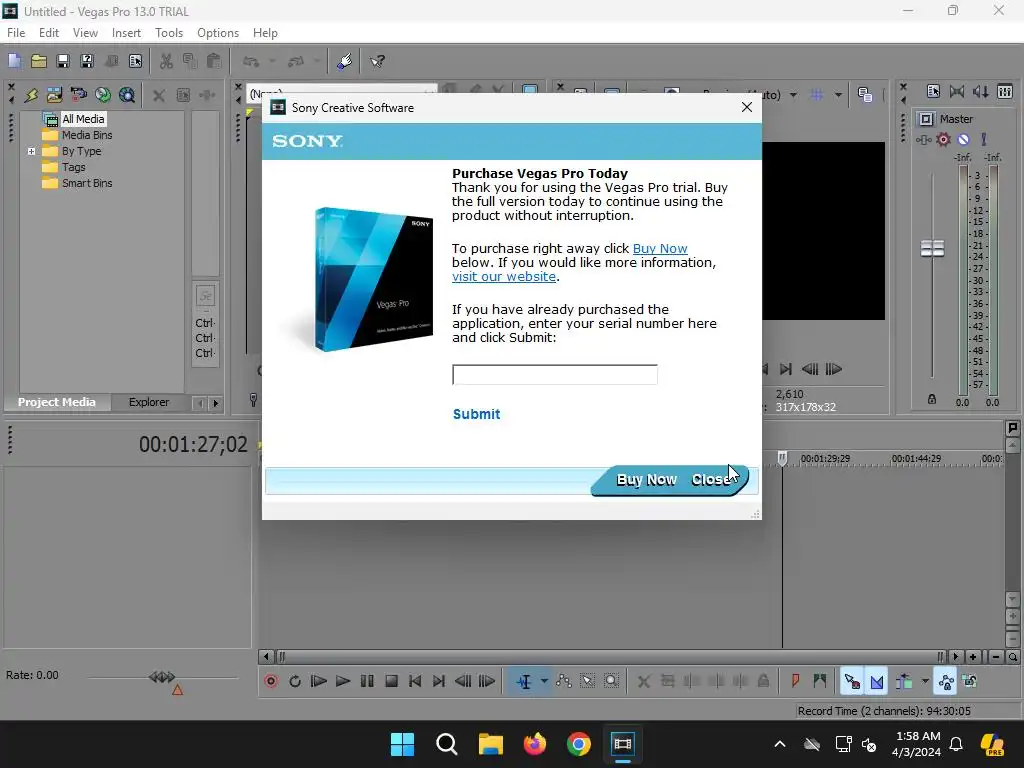Viewport: 1024px width, 768px height.
Task: Open the Properties toolbar icon
Action: pyautogui.click(x=135, y=61)
